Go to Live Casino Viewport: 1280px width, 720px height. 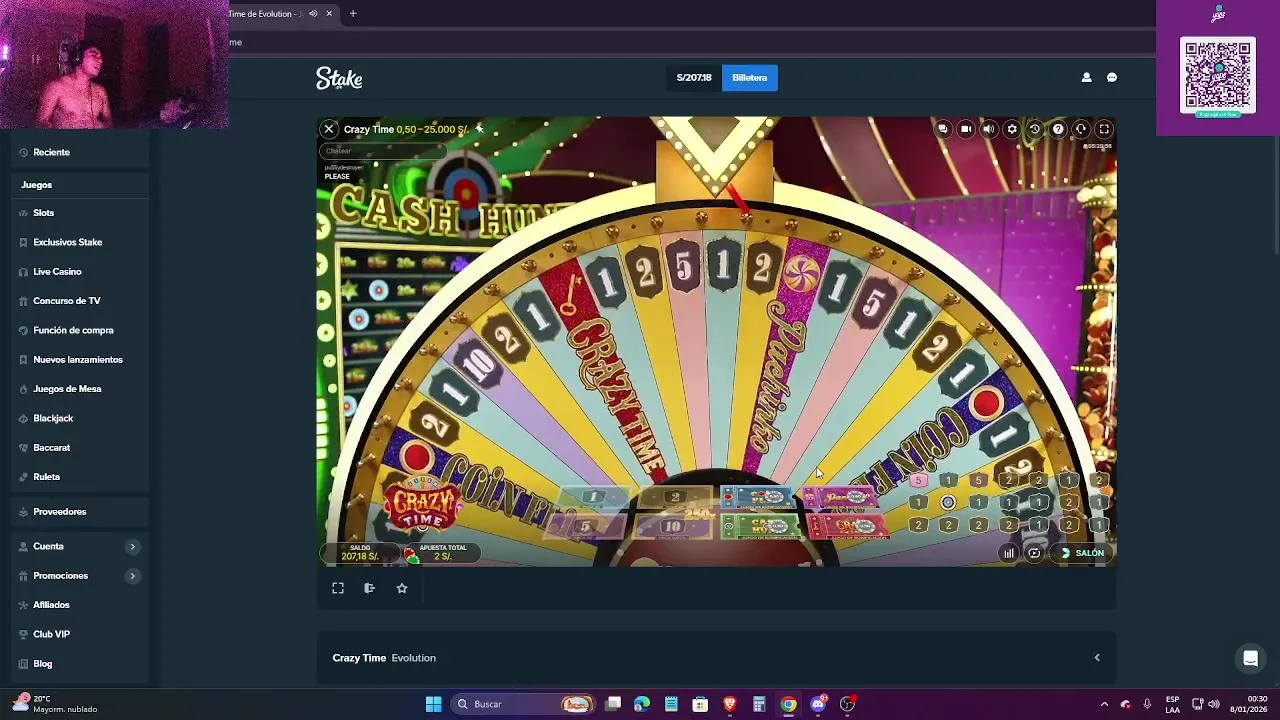57,272
